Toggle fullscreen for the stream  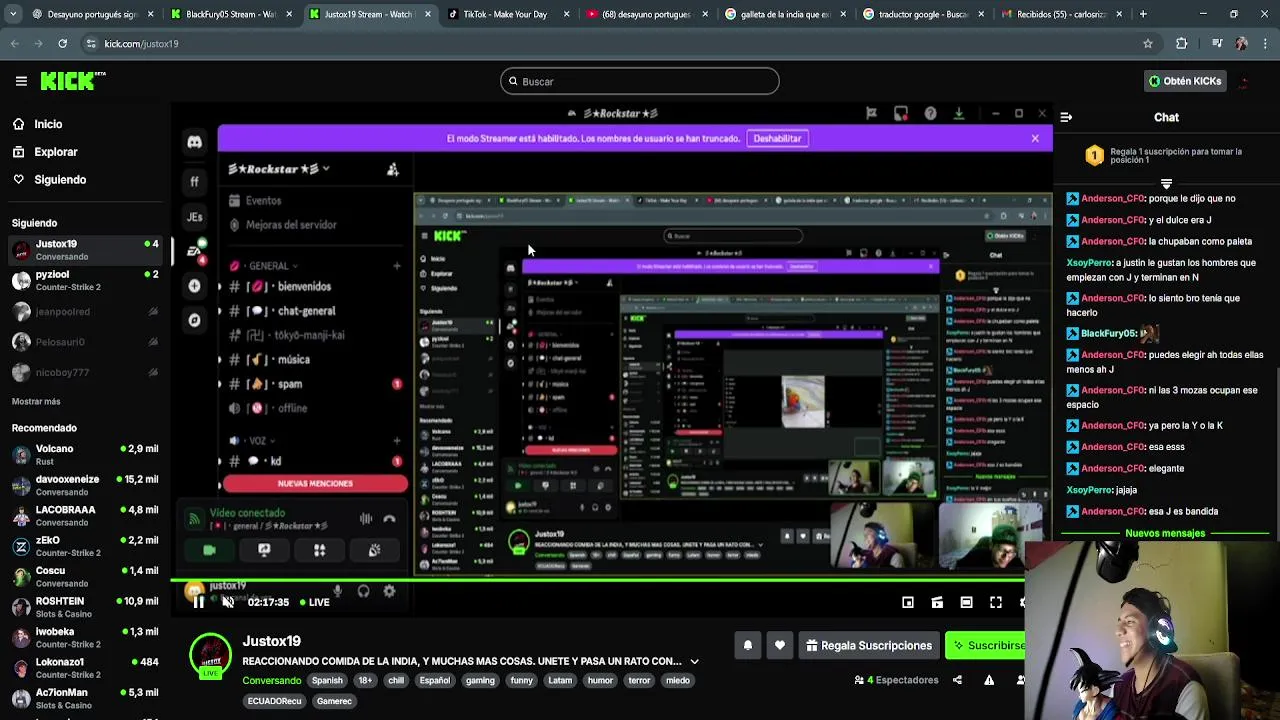(x=996, y=602)
